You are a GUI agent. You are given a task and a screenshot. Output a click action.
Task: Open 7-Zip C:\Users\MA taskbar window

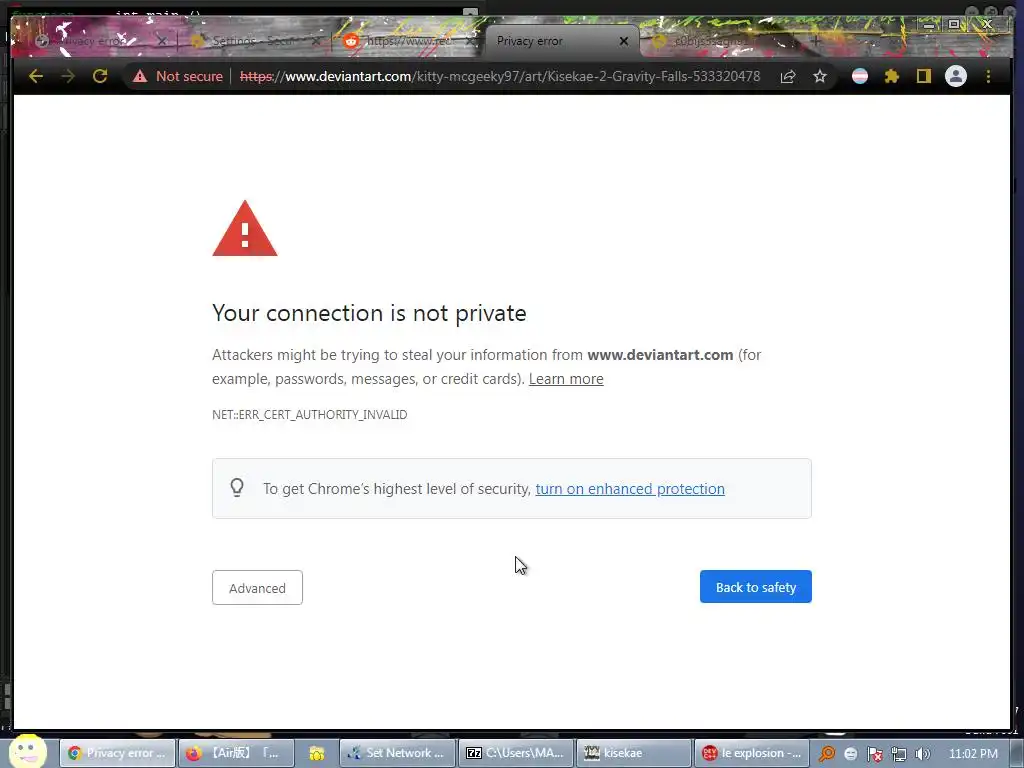point(516,753)
